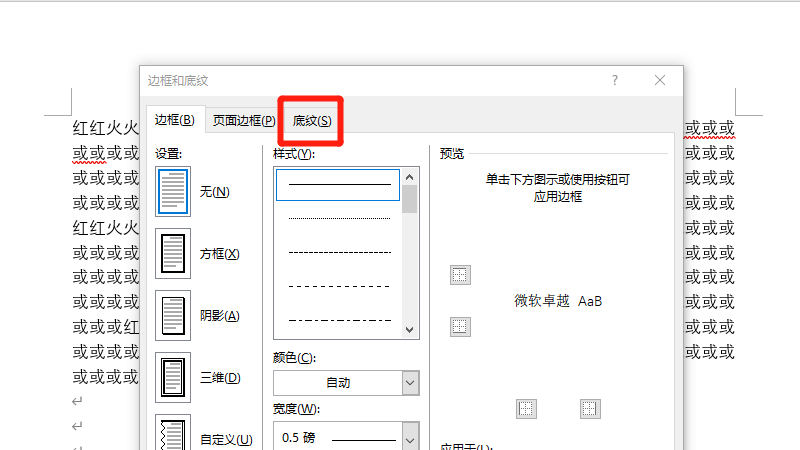Click the dialog help question mark icon
The image size is (800, 450).
click(x=615, y=80)
